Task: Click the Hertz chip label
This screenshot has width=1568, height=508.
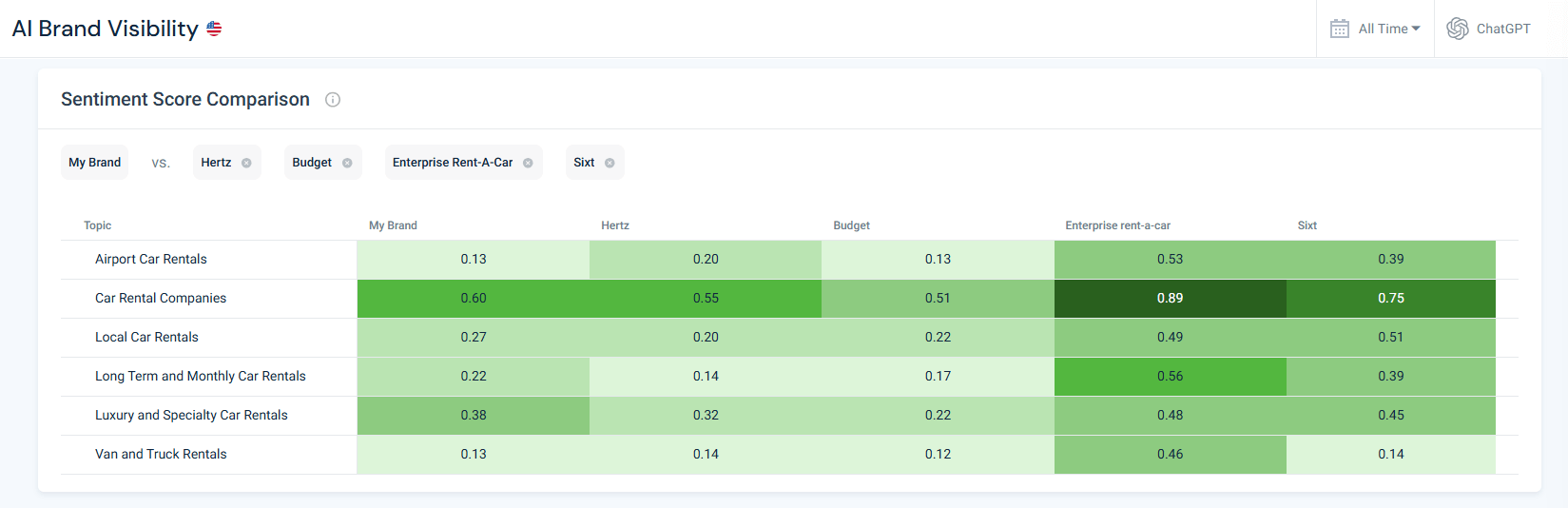Action: (x=216, y=163)
